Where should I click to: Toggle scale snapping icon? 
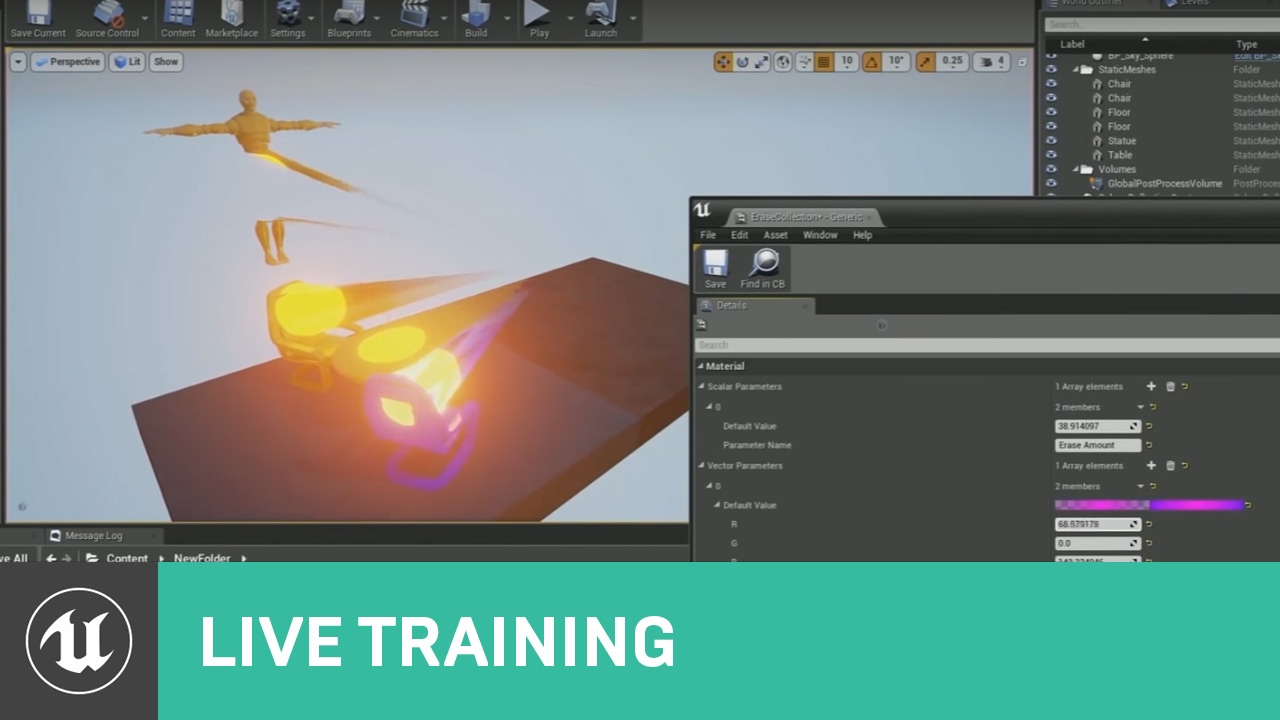926,62
